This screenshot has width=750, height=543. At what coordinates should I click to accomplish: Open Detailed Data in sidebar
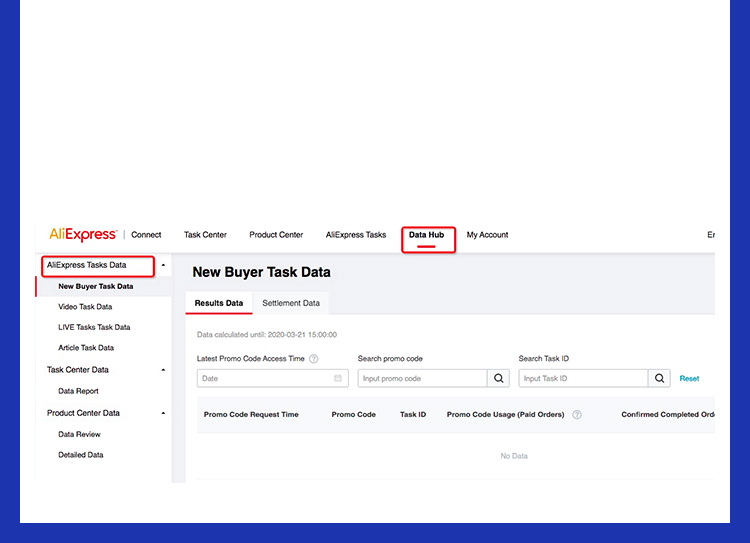[x=81, y=455]
